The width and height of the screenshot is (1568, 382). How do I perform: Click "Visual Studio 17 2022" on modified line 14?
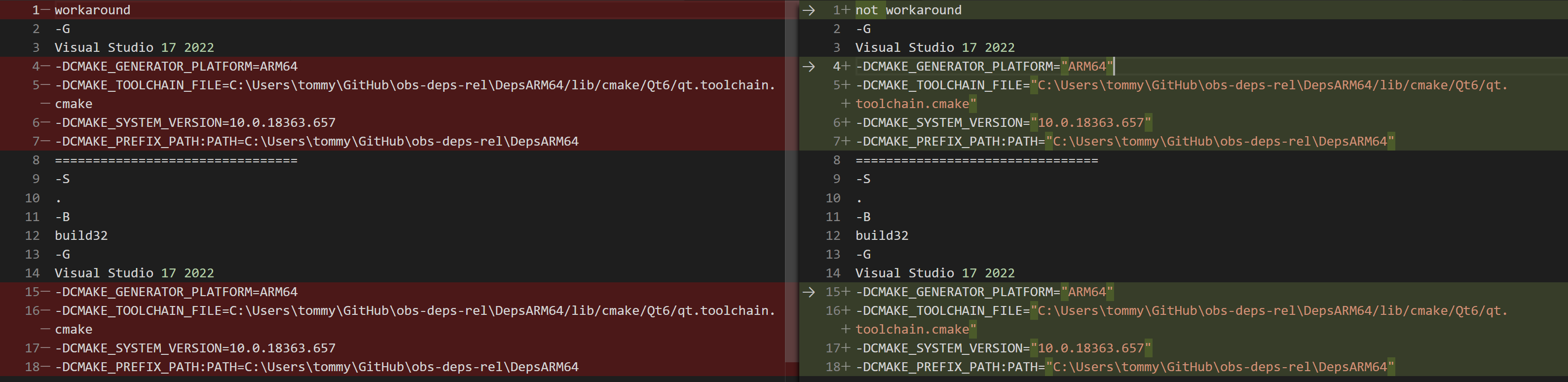coord(935,273)
